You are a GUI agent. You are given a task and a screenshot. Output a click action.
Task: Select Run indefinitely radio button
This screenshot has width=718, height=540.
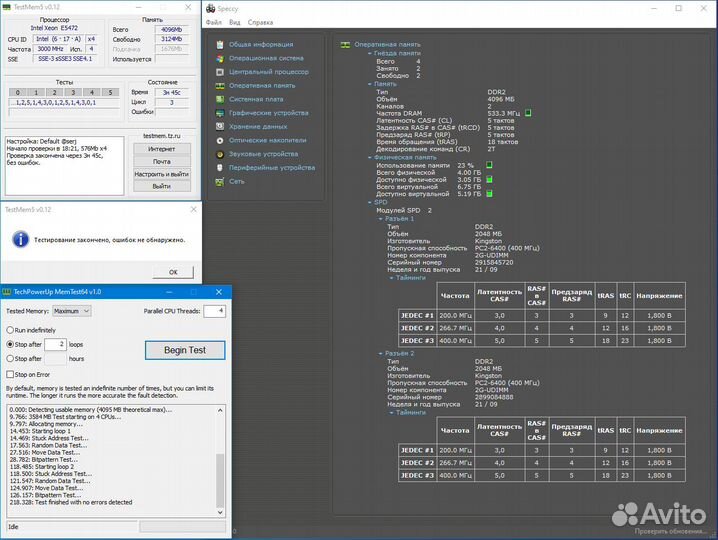point(10,329)
